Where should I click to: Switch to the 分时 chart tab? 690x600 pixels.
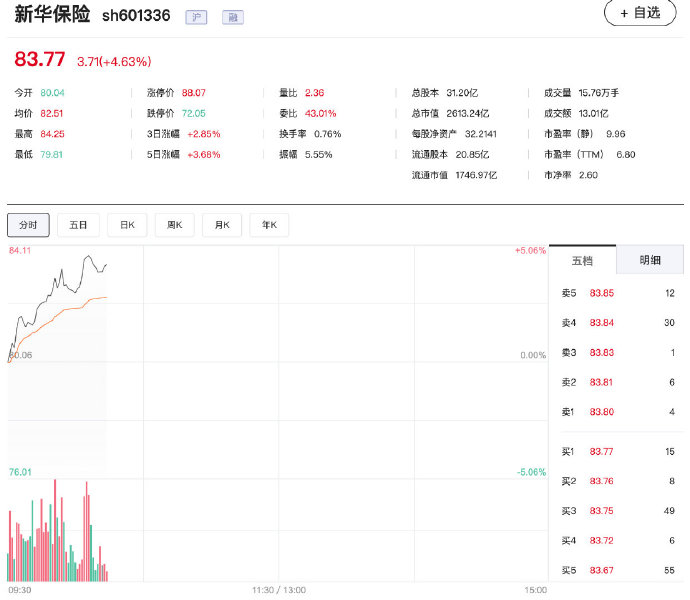[x=28, y=225]
